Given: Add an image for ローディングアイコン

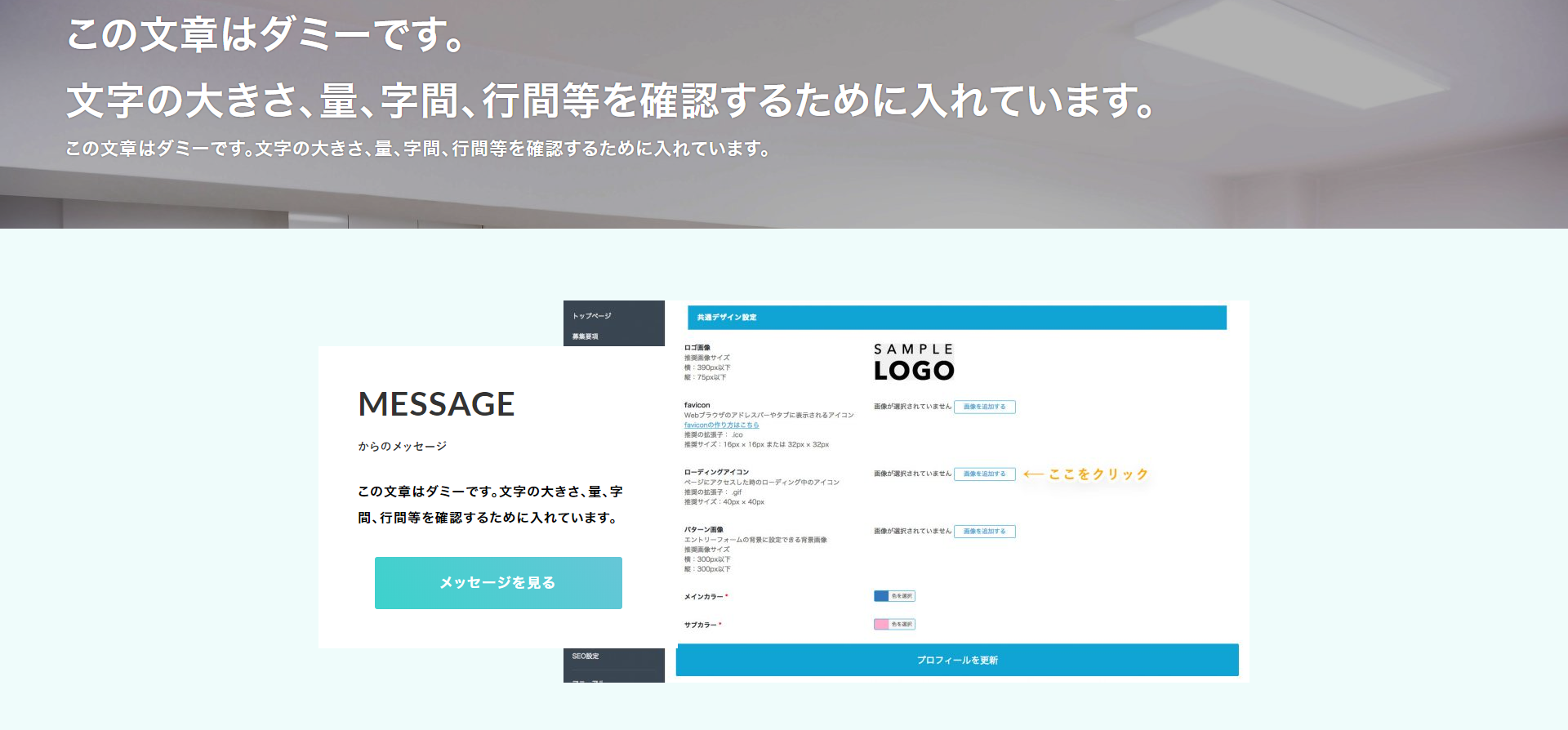Looking at the screenshot, I should [x=984, y=474].
